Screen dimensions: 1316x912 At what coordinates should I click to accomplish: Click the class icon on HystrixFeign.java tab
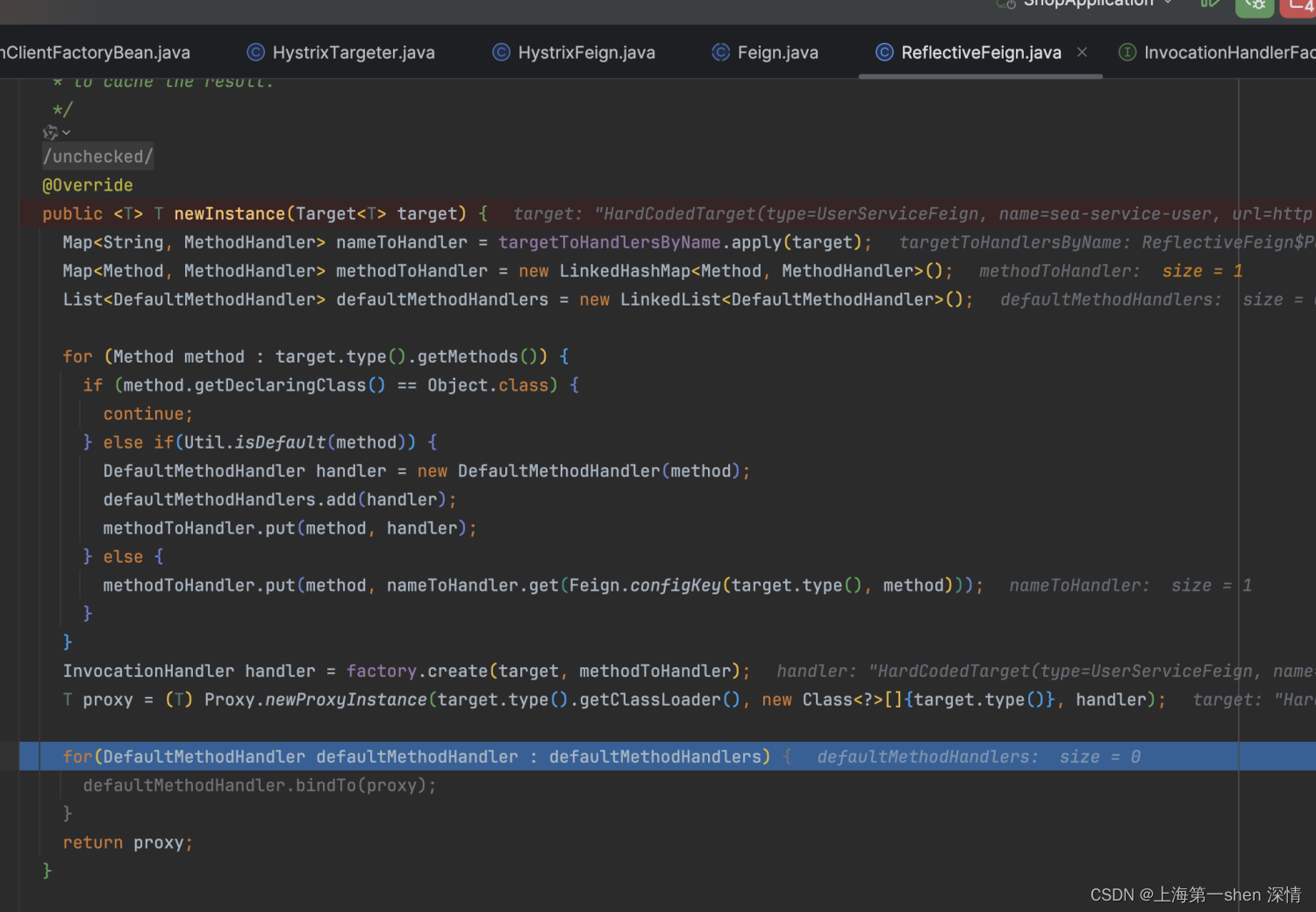(501, 53)
